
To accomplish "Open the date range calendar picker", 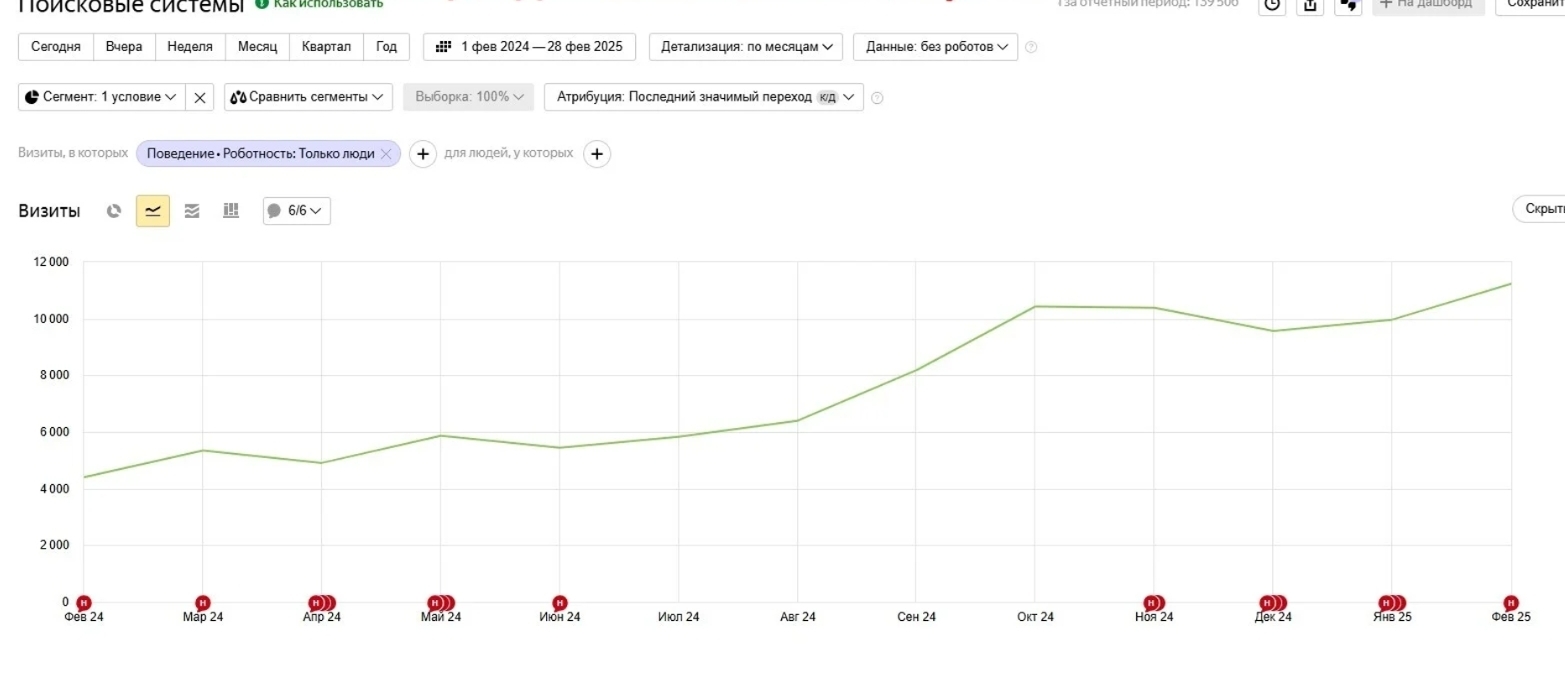I will (x=529, y=47).
